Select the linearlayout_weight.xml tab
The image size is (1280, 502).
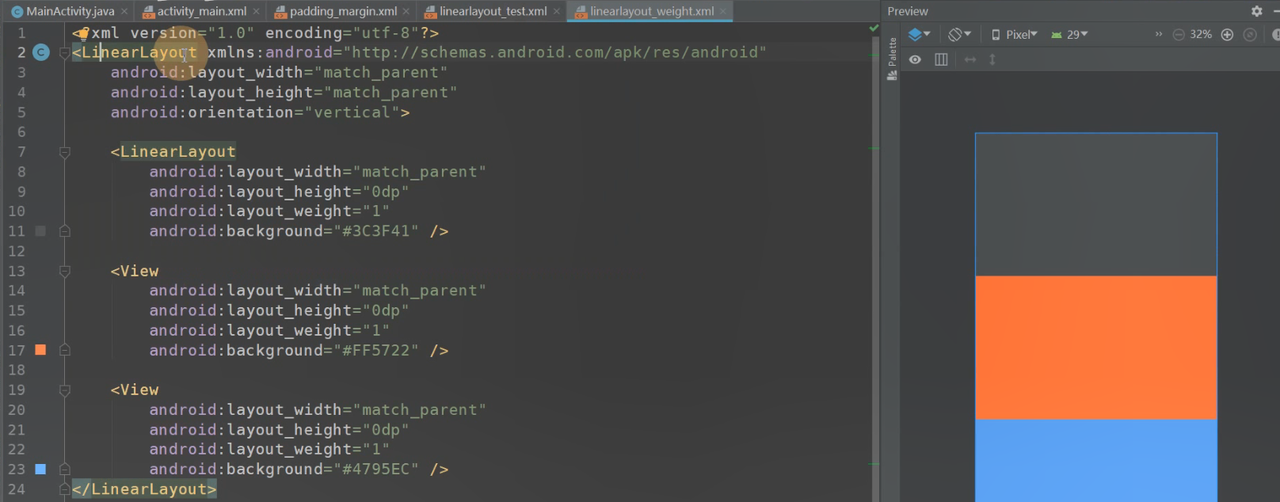point(650,11)
